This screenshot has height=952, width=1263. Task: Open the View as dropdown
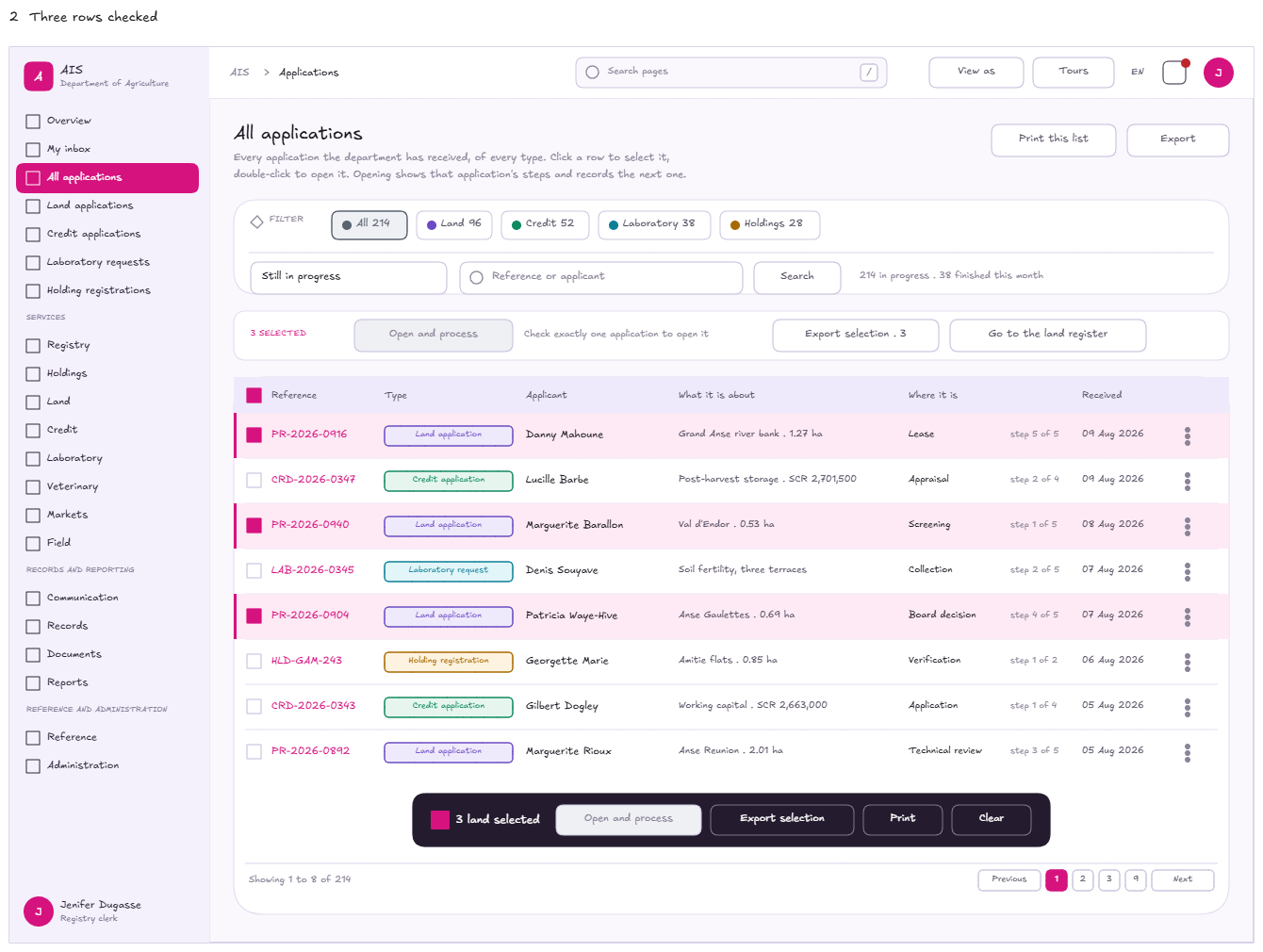click(x=976, y=72)
